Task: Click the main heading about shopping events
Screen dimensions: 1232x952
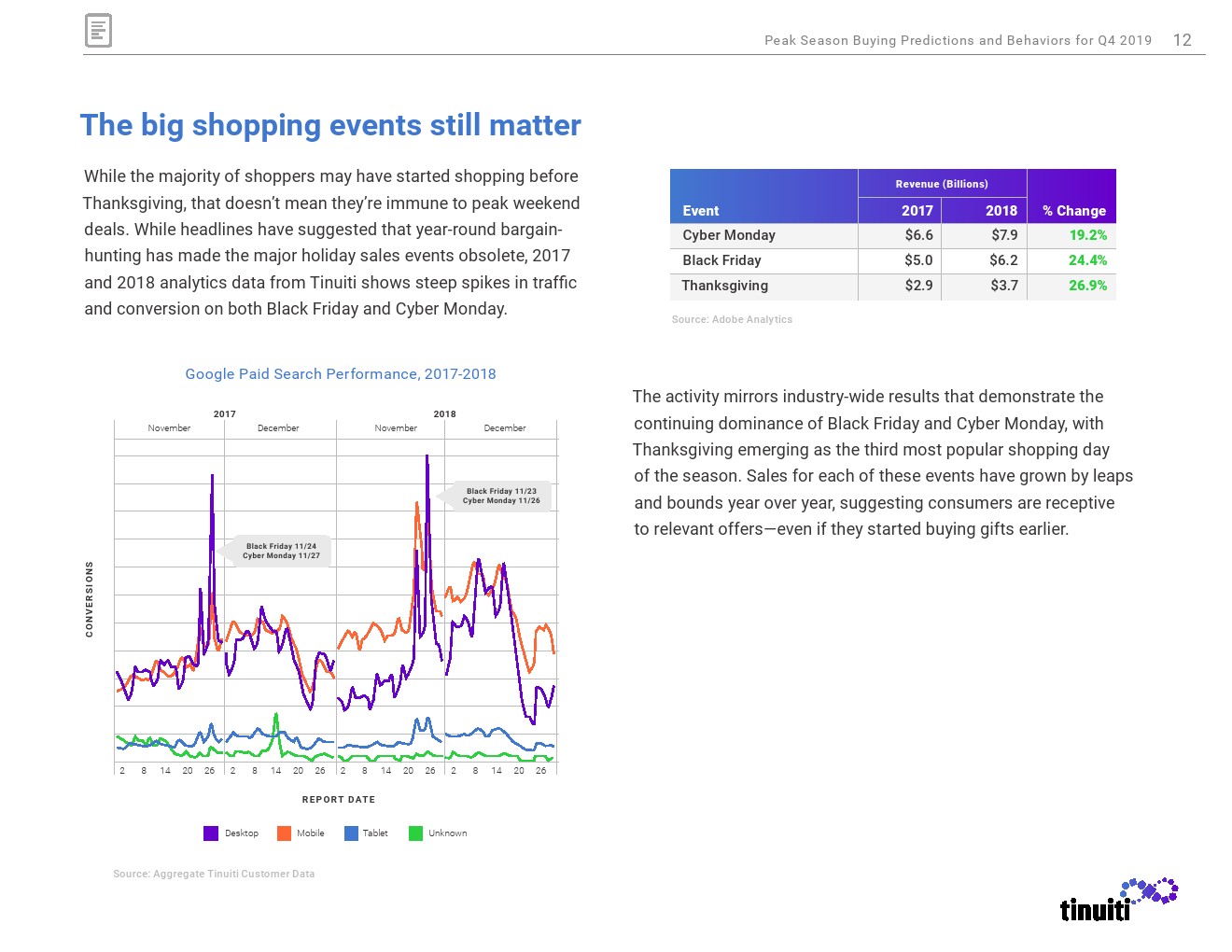Action: click(x=330, y=125)
